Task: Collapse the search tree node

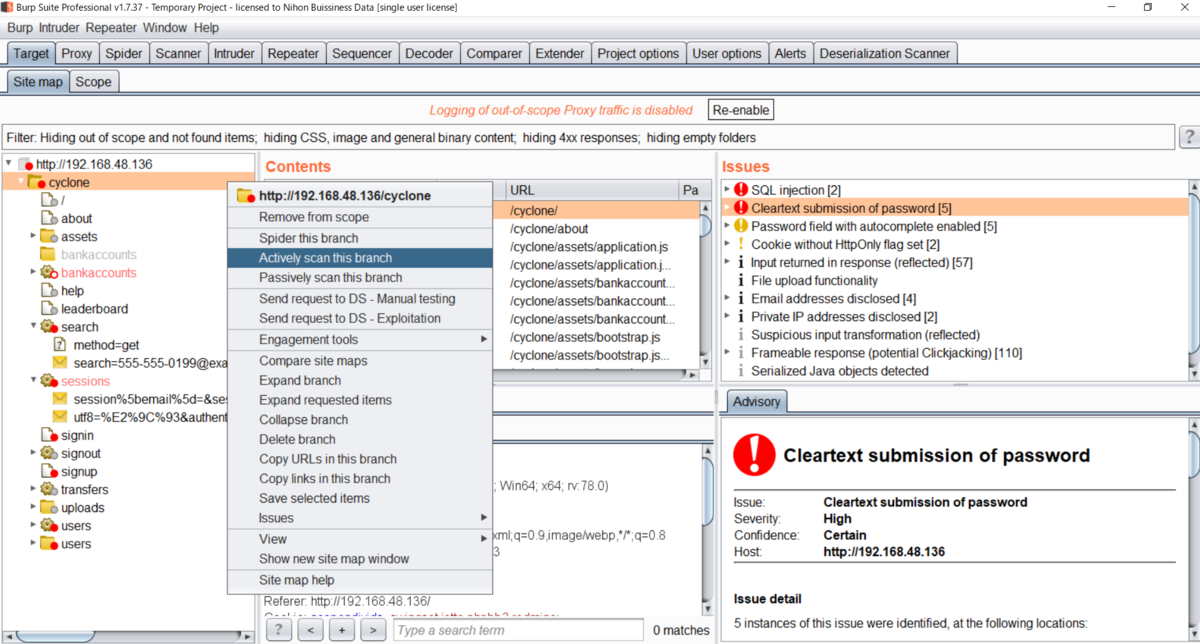Action: [33, 327]
